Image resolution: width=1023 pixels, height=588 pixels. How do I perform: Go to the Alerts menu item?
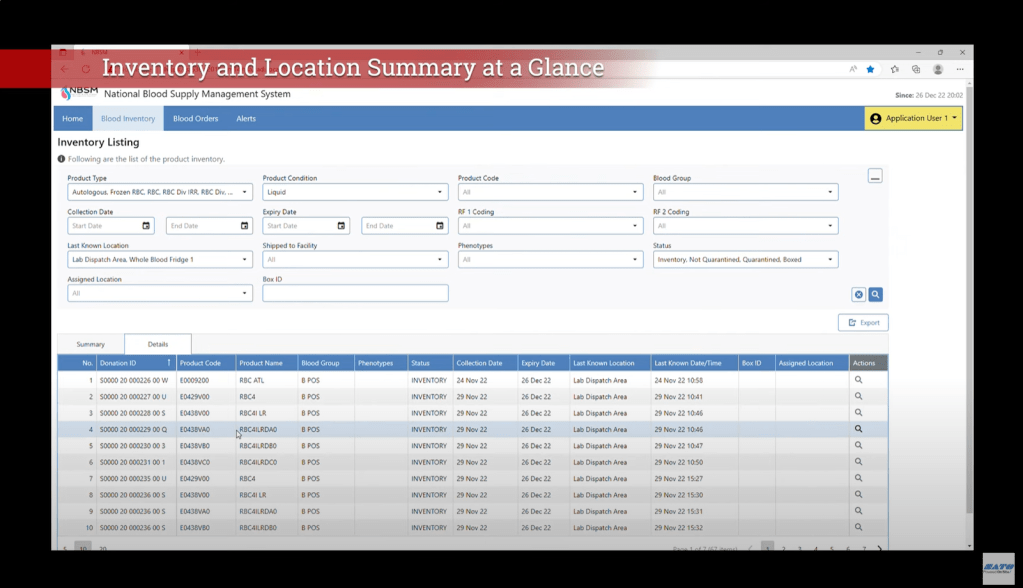pos(246,118)
